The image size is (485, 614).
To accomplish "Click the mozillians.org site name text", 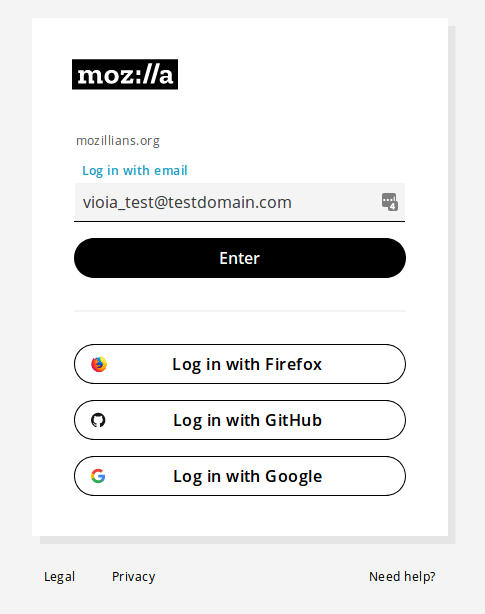I will point(118,141).
